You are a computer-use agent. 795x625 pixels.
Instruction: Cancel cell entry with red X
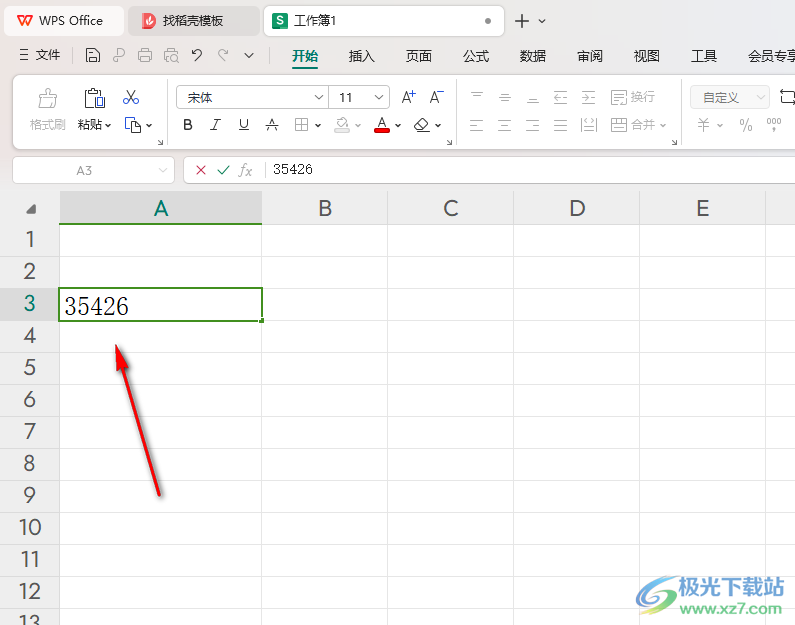[201, 170]
